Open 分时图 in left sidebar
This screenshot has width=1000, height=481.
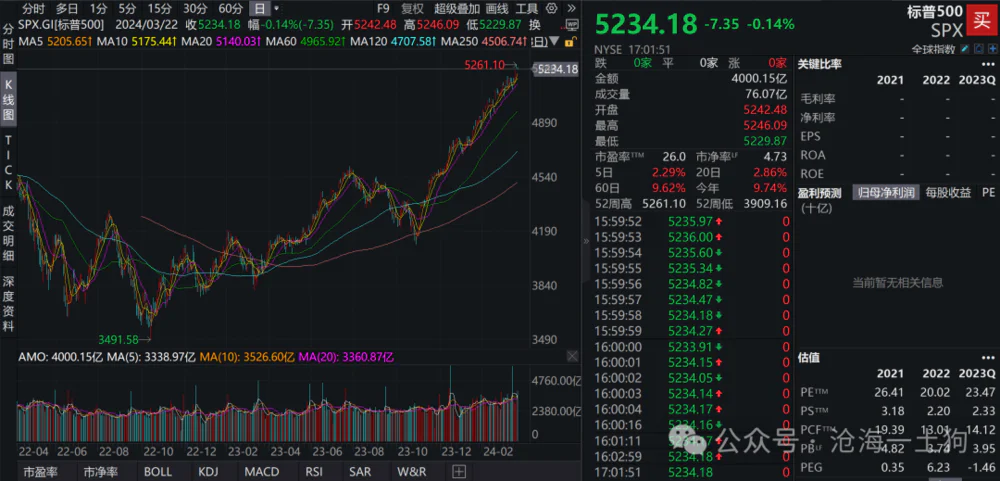coord(8,45)
